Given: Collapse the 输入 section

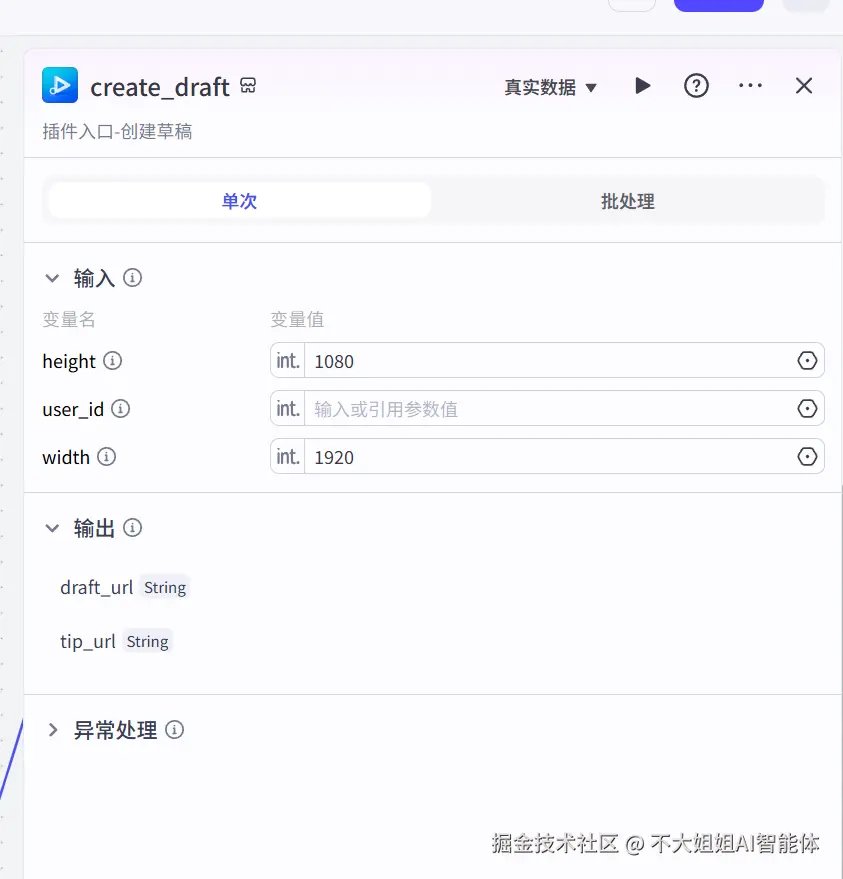Looking at the screenshot, I should pyautogui.click(x=53, y=278).
